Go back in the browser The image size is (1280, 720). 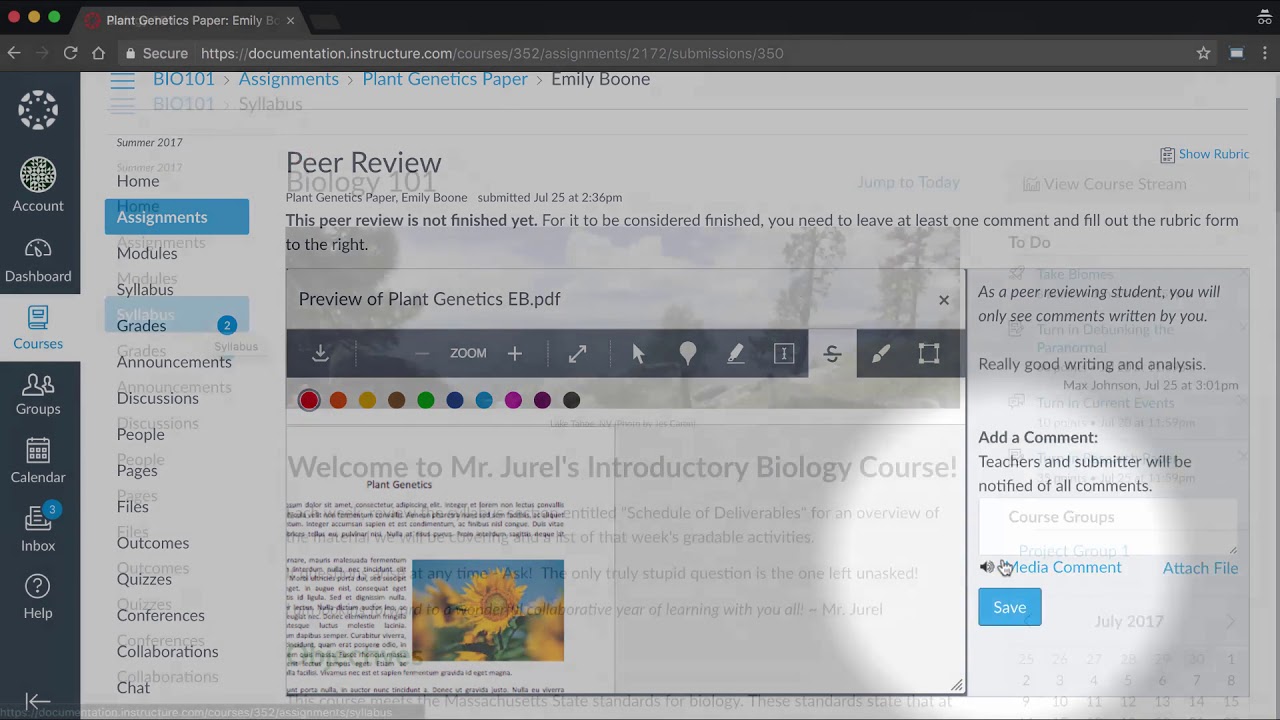[x=14, y=53]
